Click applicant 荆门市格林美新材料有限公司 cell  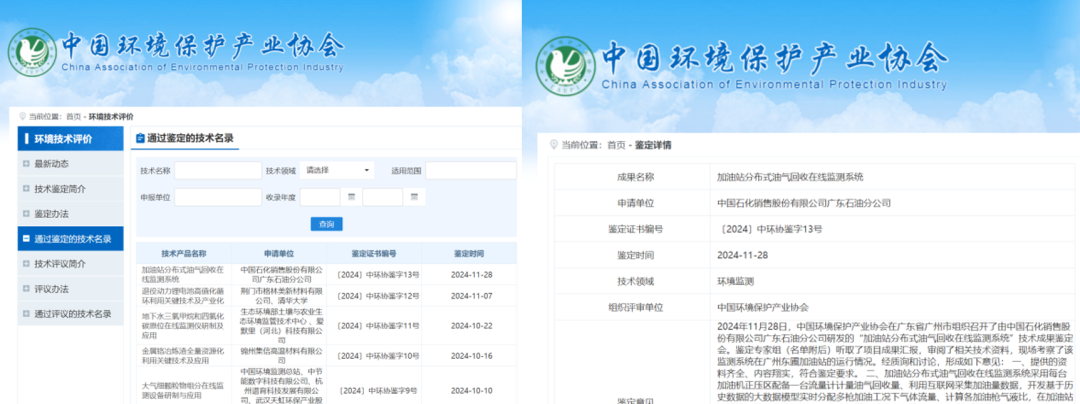[x=281, y=296]
